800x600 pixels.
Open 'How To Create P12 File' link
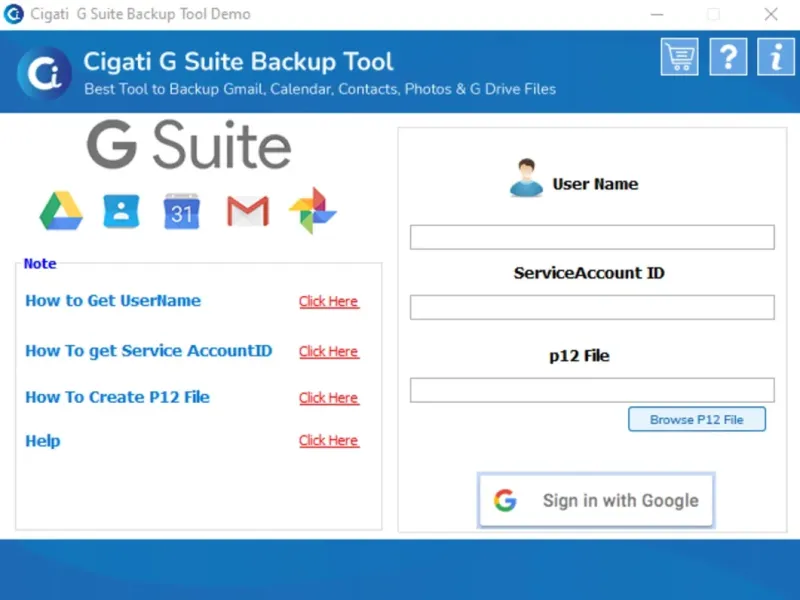point(328,398)
